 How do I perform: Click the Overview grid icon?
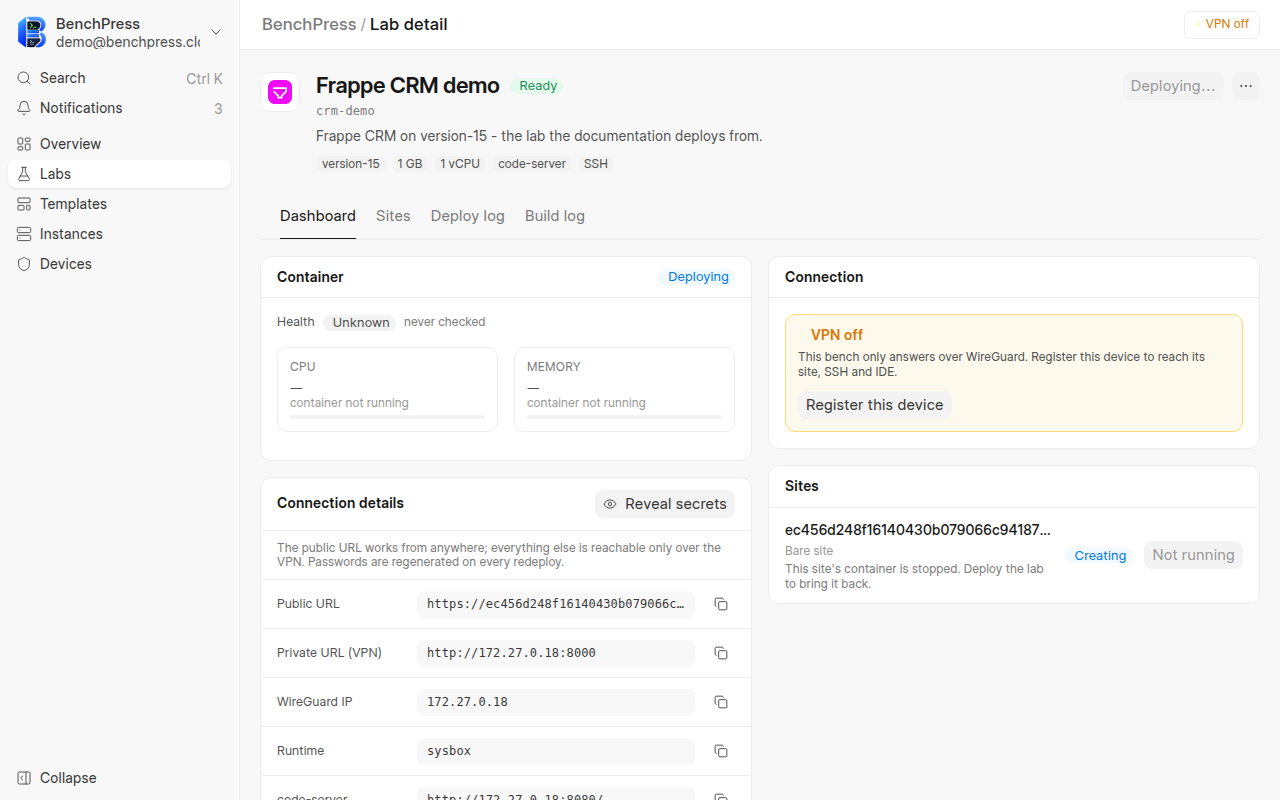point(25,144)
